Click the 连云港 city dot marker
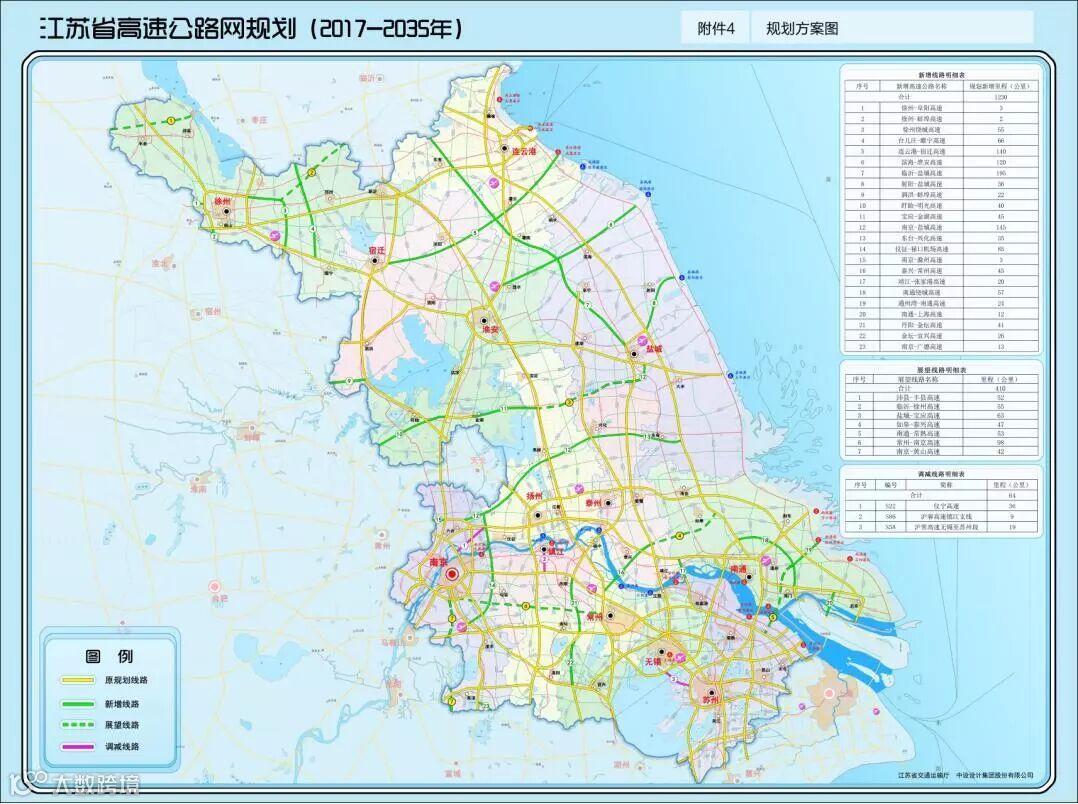 503,149
